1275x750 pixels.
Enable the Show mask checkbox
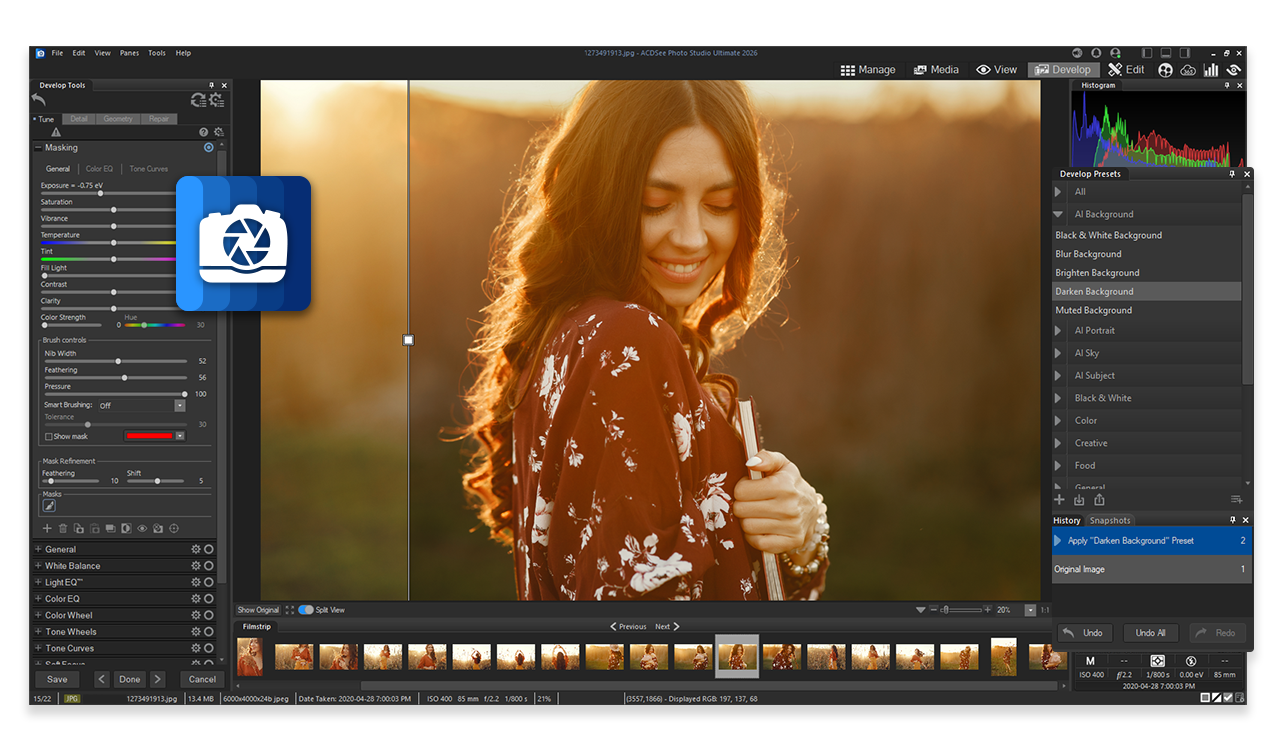click(48, 437)
